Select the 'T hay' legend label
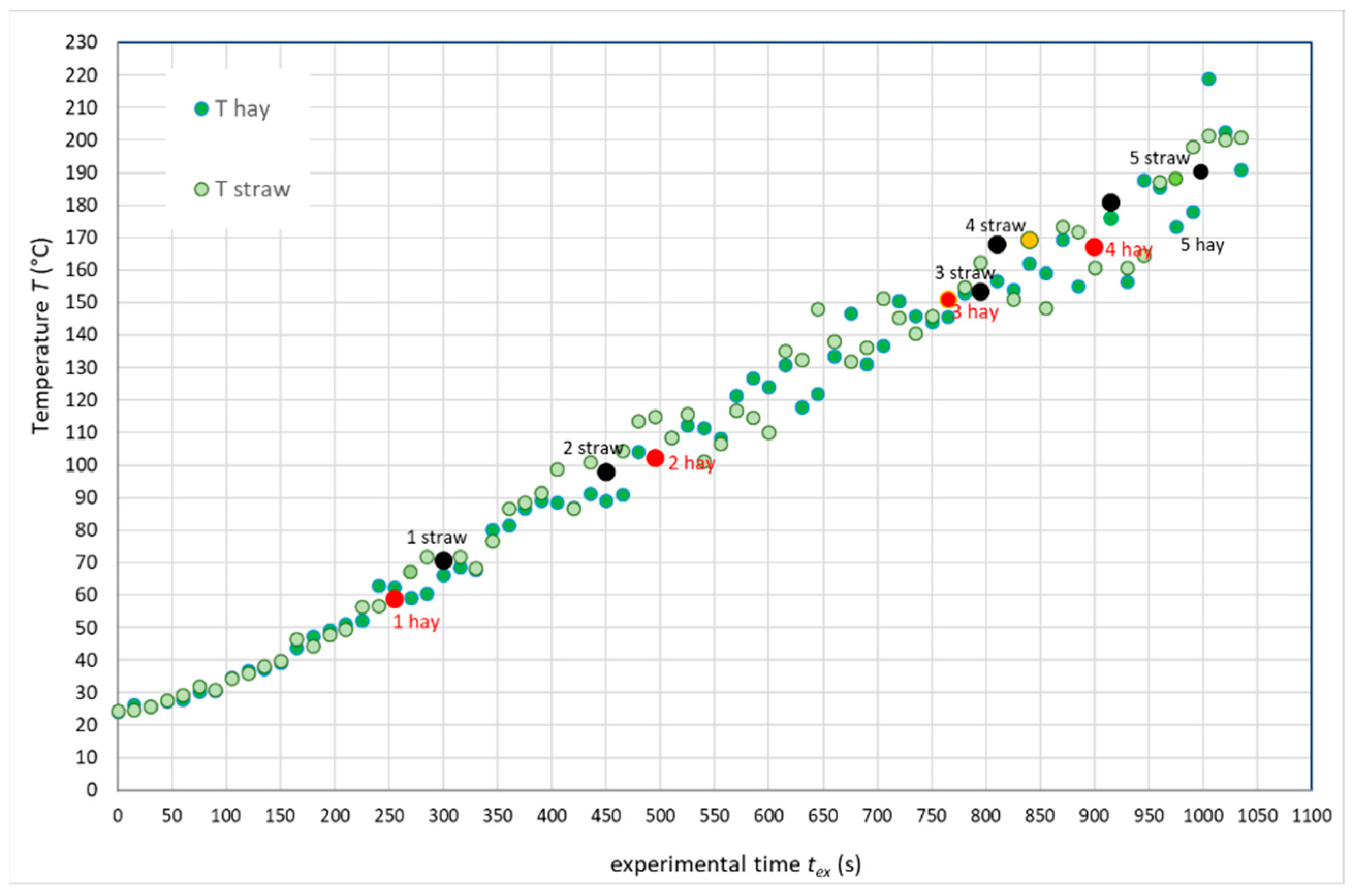Viewport: 1353px width, 896px height. pos(242,108)
